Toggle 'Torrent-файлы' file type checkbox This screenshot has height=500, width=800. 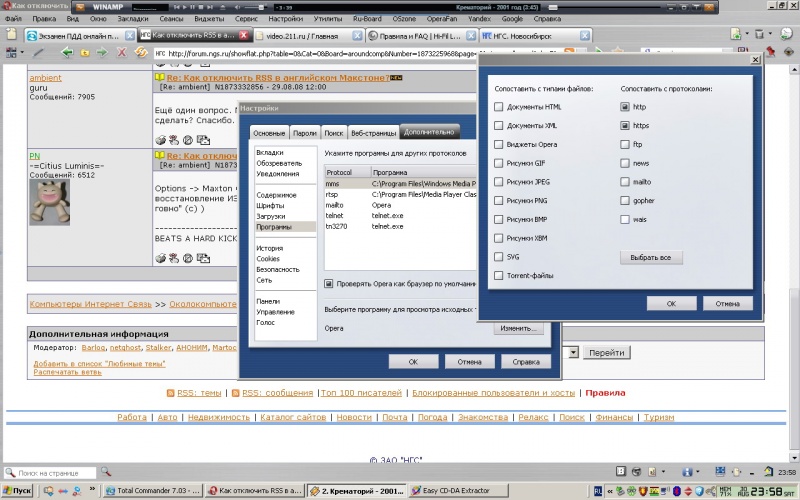[499, 275]
